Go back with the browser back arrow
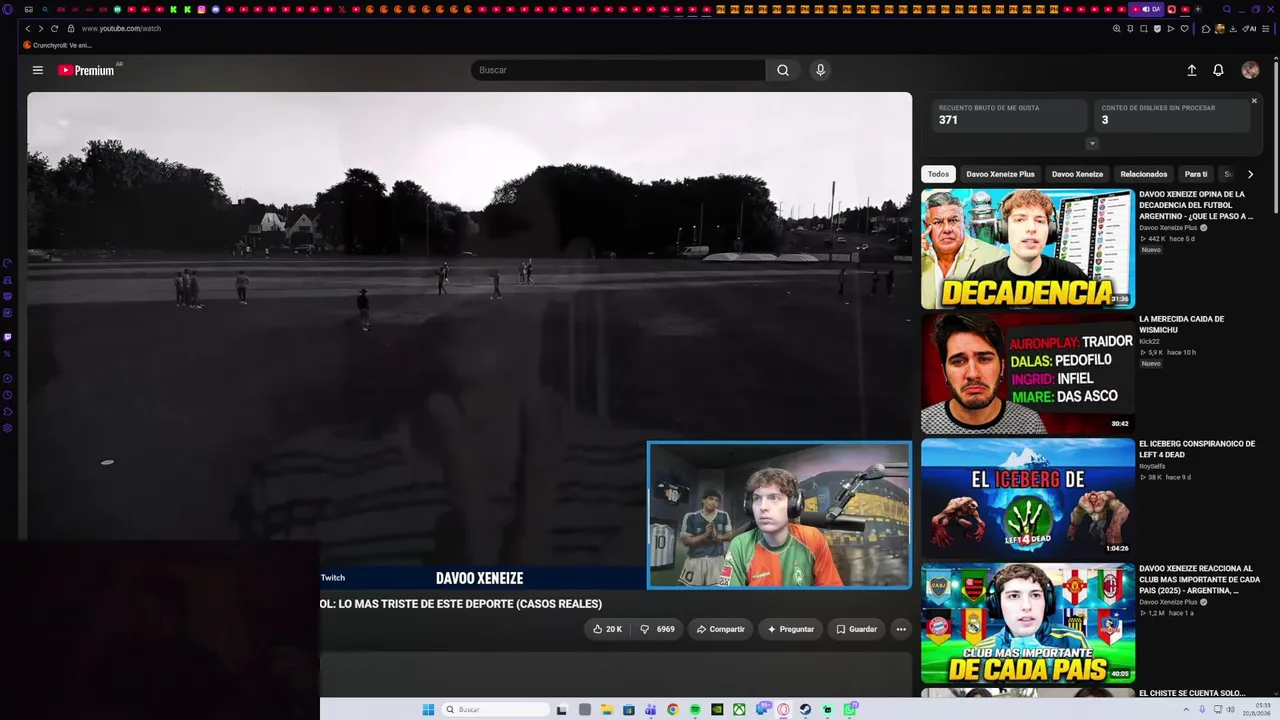 click(x=27, y=29)
